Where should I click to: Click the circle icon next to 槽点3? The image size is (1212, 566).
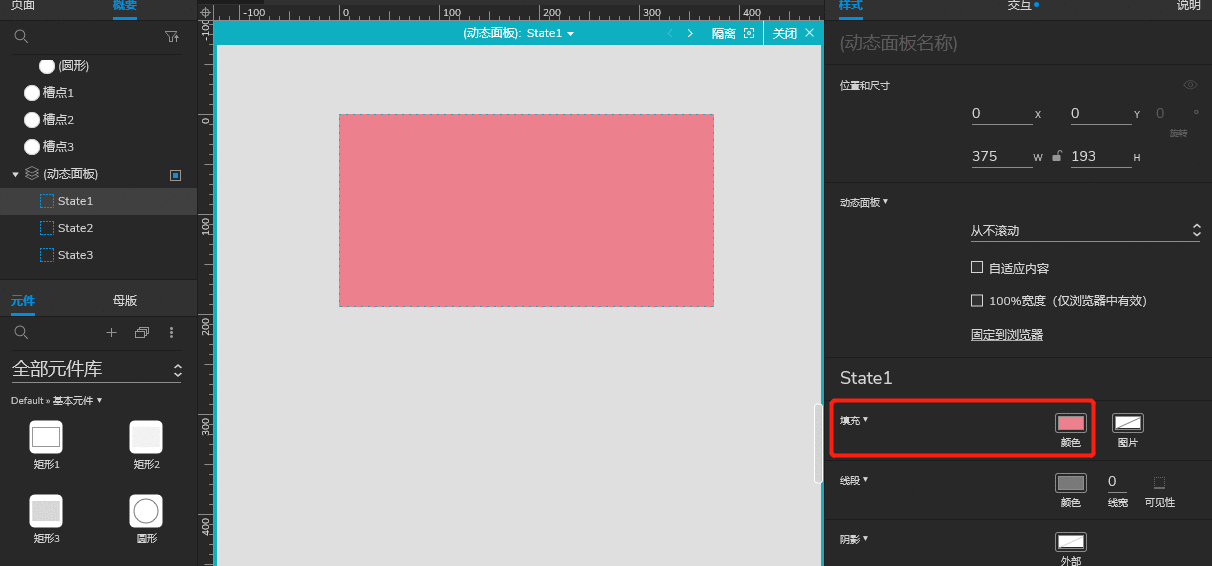[31, 147]
